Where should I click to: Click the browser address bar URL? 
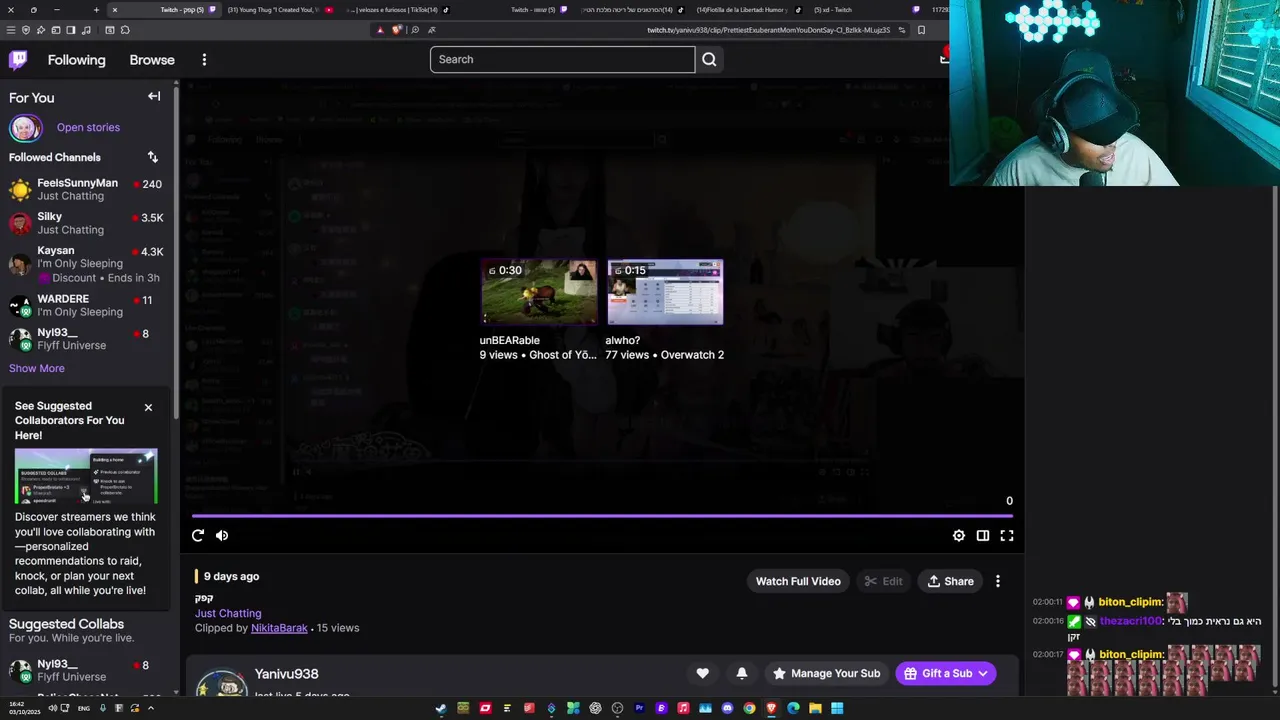(768, 30)
